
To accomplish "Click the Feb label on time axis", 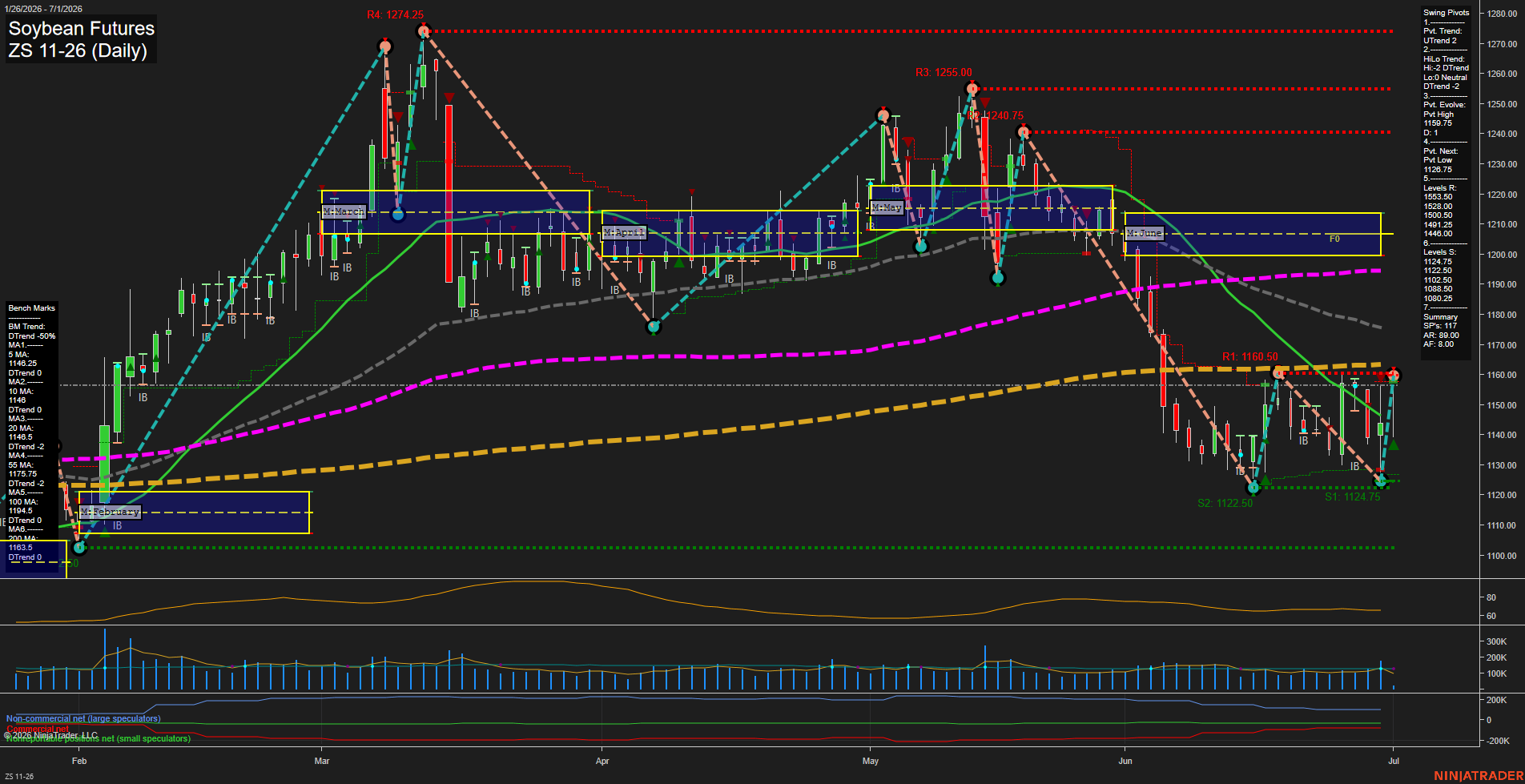I will pyautogui.click(x=78, y=761).
